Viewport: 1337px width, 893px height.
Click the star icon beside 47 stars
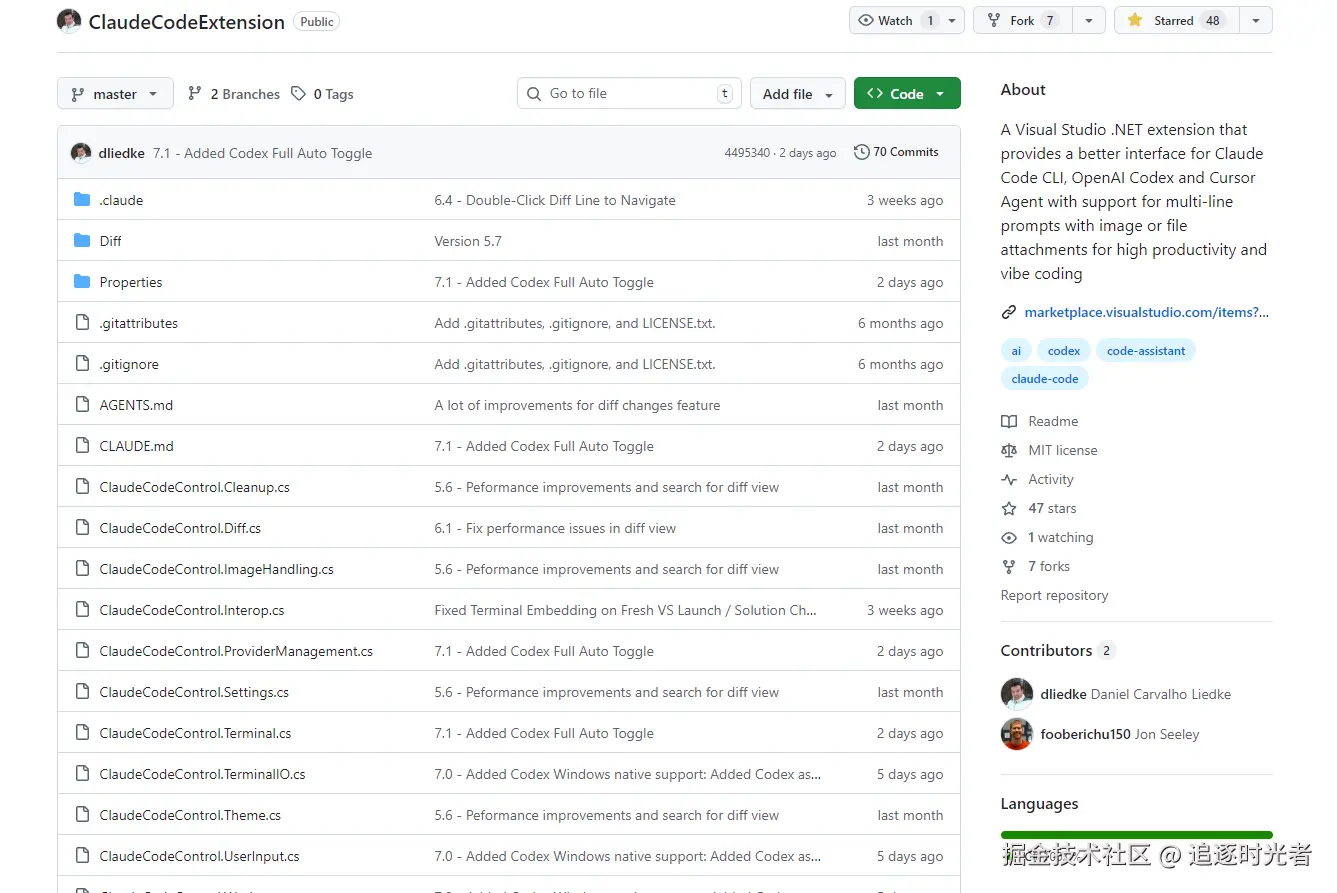coord(1009,508)
